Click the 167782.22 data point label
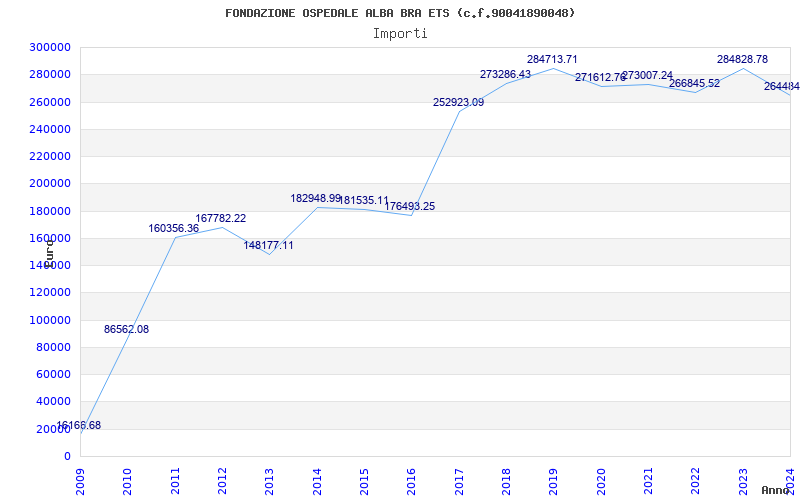Screen dimensions: 800x500 [x=220, y=218]
